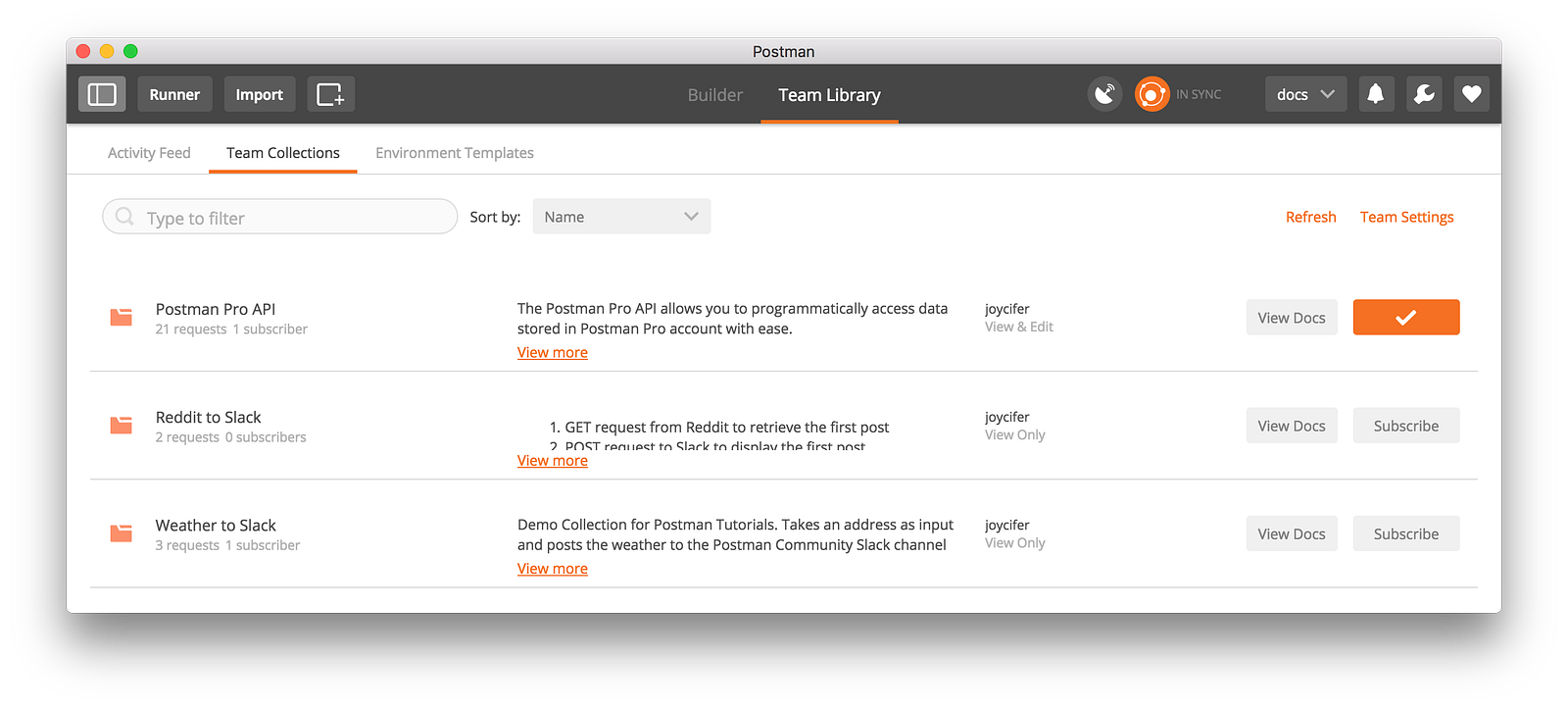Viewport: 1568px width, 708px height.
Task: Select the Team Collections tab
Action: coord(283,153)
